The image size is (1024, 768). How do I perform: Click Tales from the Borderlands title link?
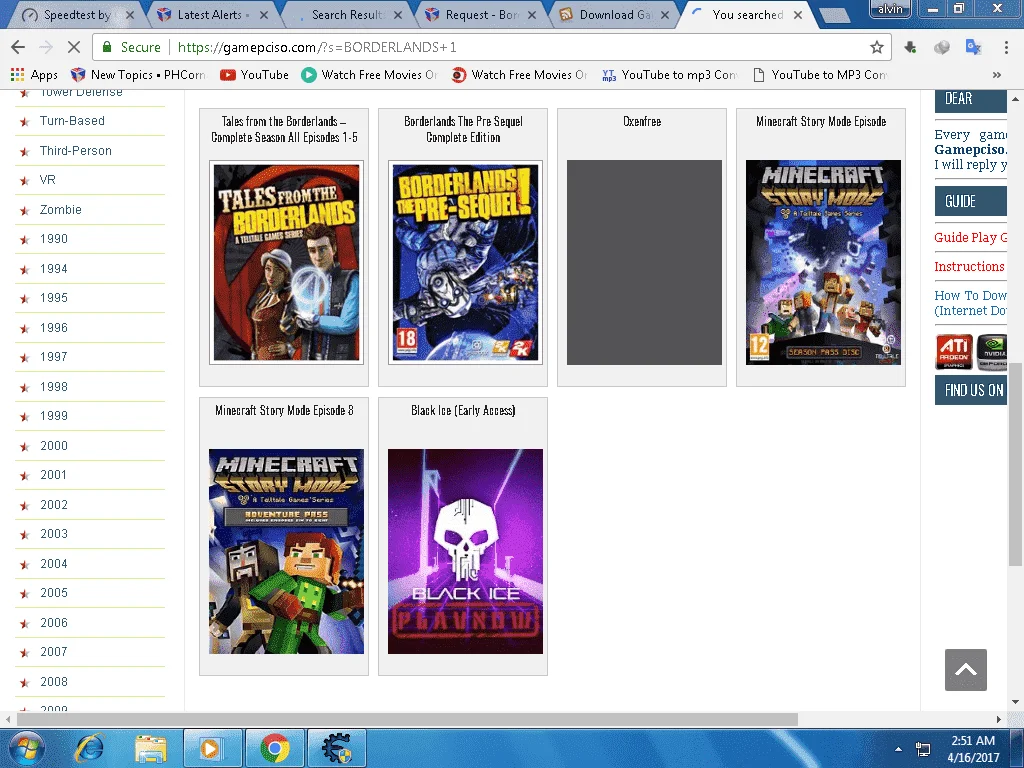284,129
